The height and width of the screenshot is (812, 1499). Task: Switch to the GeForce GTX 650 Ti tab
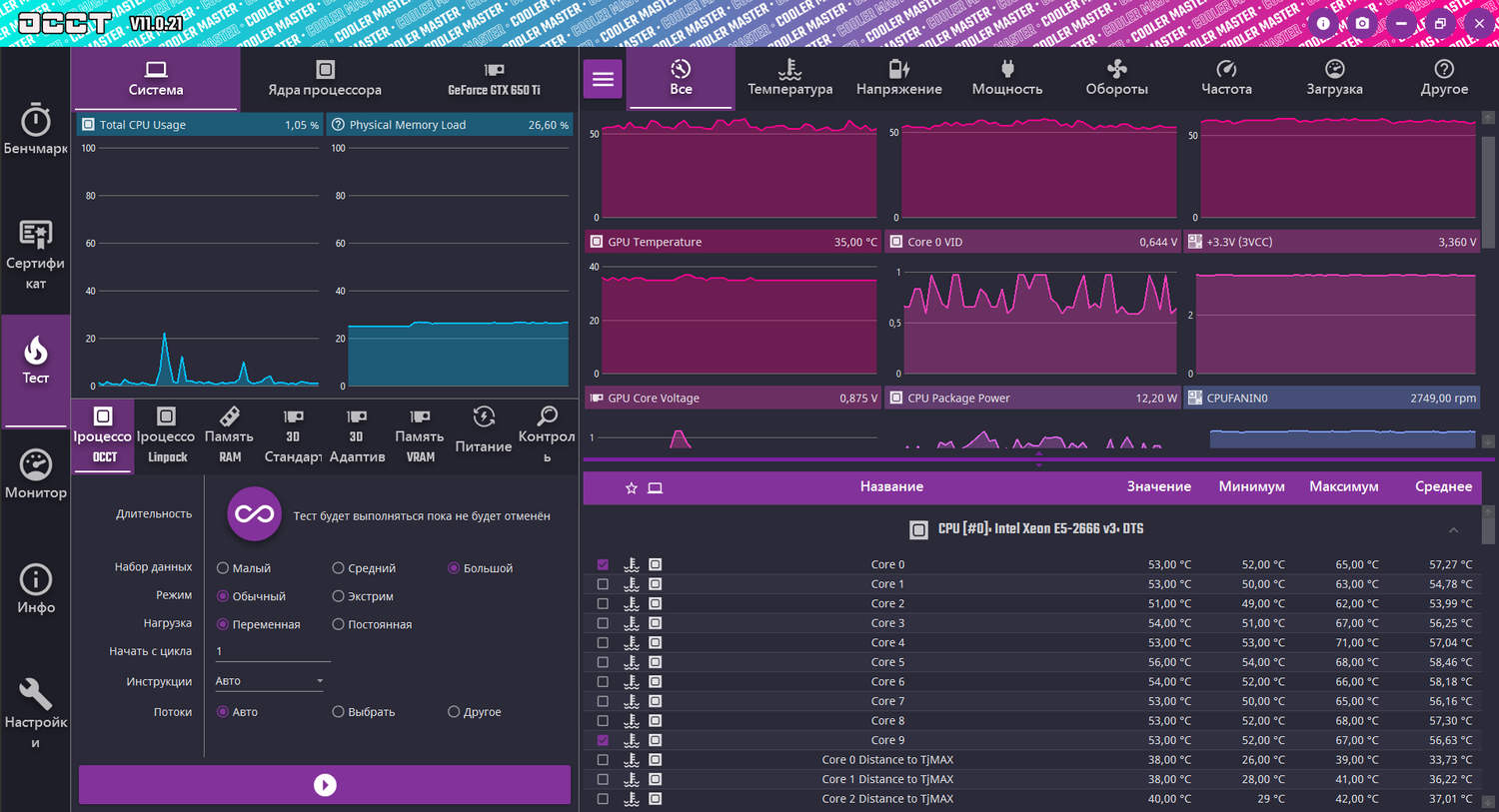click(x=494, y=78)
